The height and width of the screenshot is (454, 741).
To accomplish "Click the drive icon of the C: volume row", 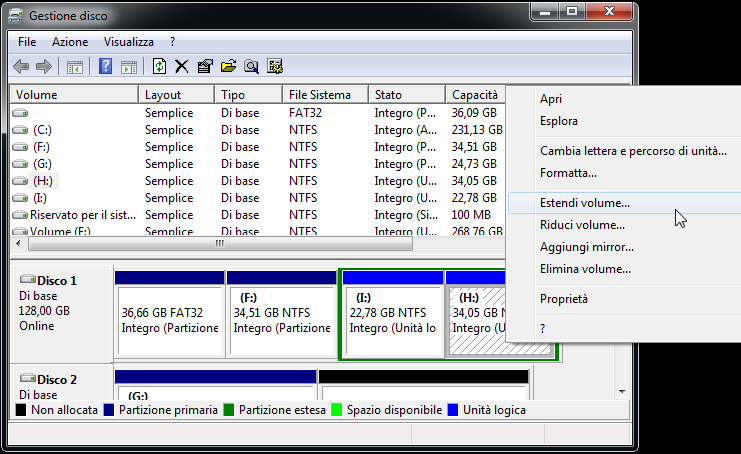I will click(20, 129).
